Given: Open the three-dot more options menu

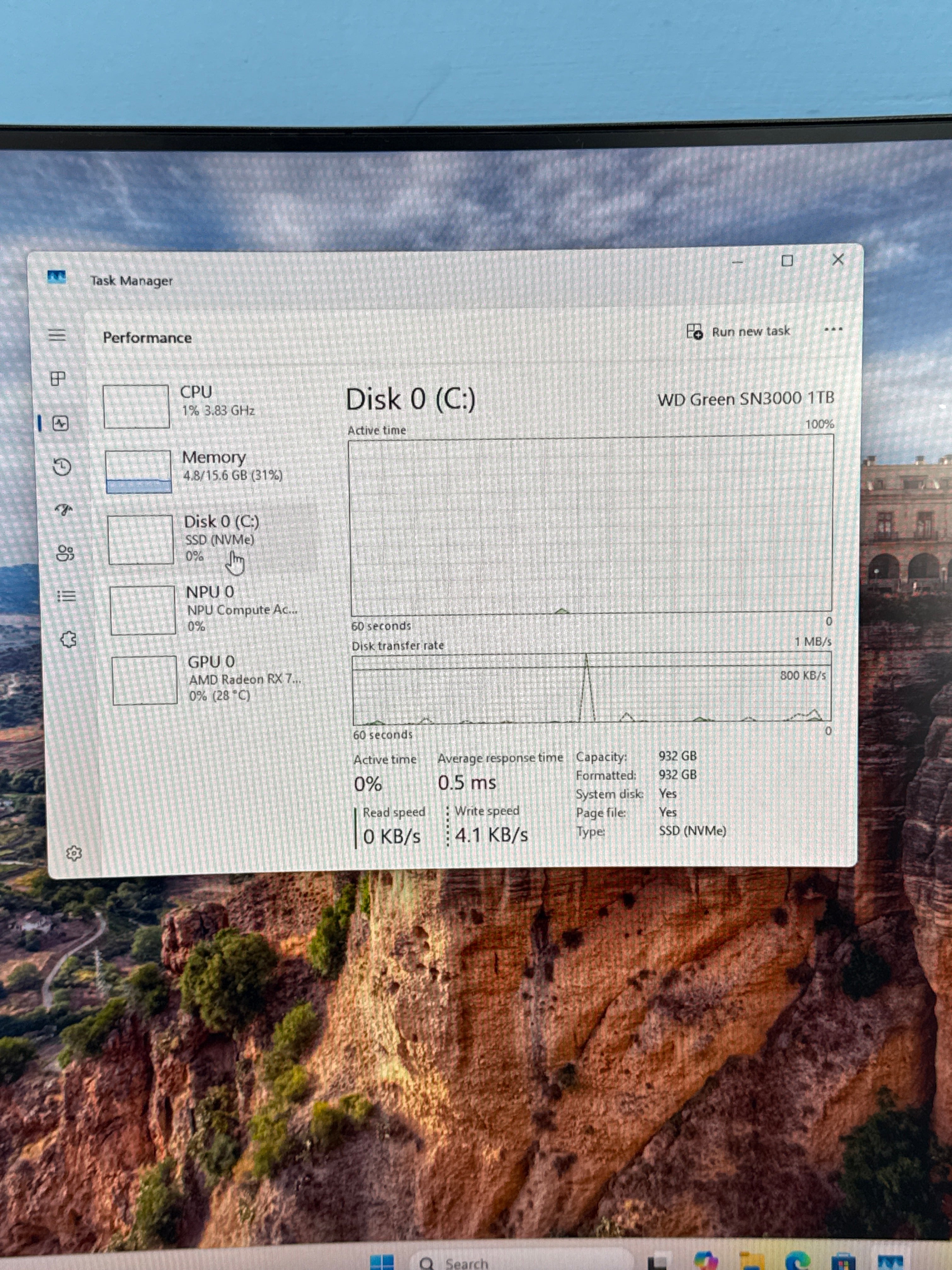Looking at the screenshot, I should click(833, 329).
